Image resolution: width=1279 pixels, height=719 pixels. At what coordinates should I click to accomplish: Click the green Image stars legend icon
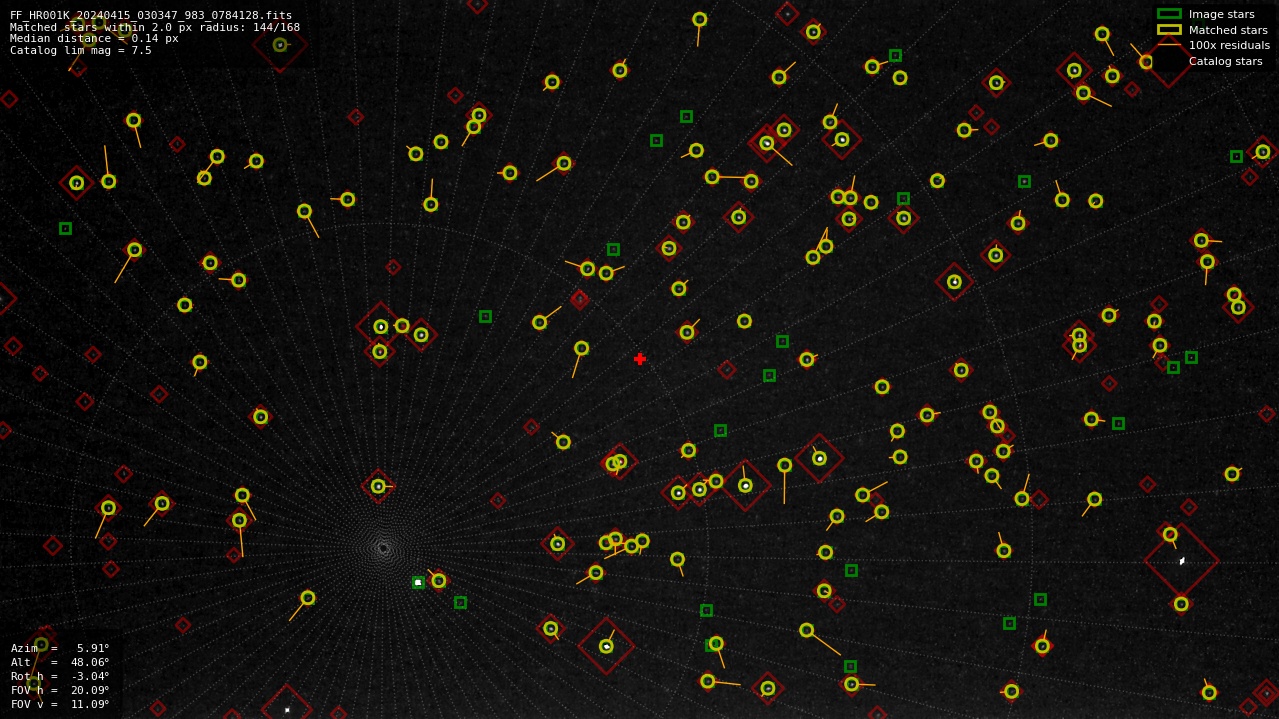click(1169, 14)
